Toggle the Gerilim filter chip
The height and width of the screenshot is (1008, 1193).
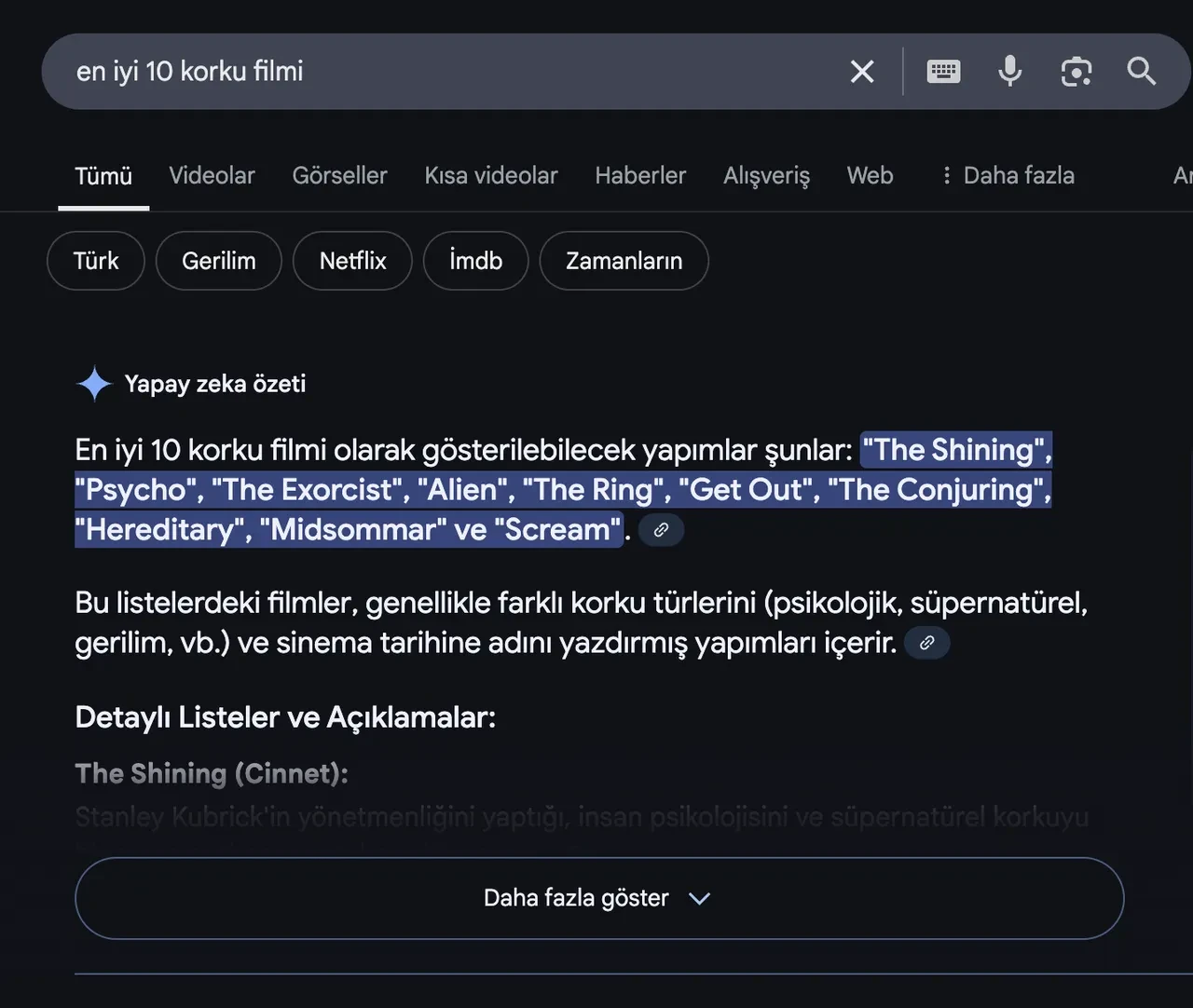click(218, 261)
